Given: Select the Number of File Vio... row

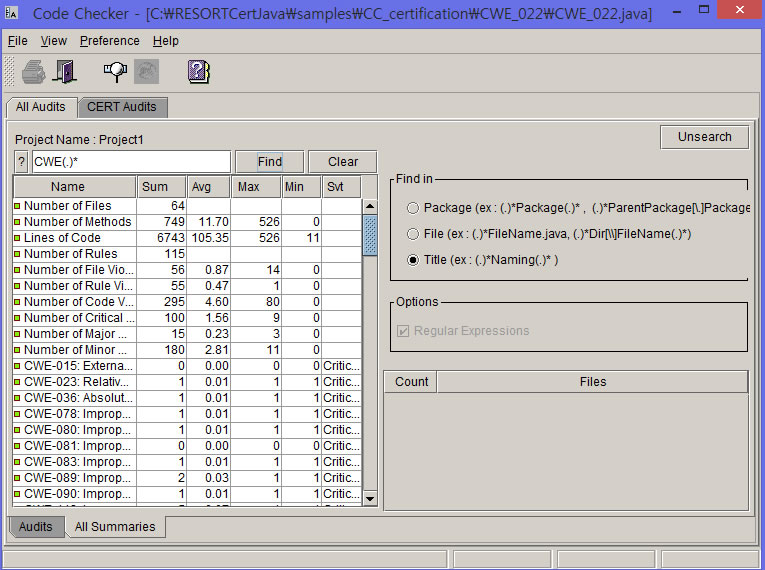Looking at the screenshot, I should click(x=187, y=270).
